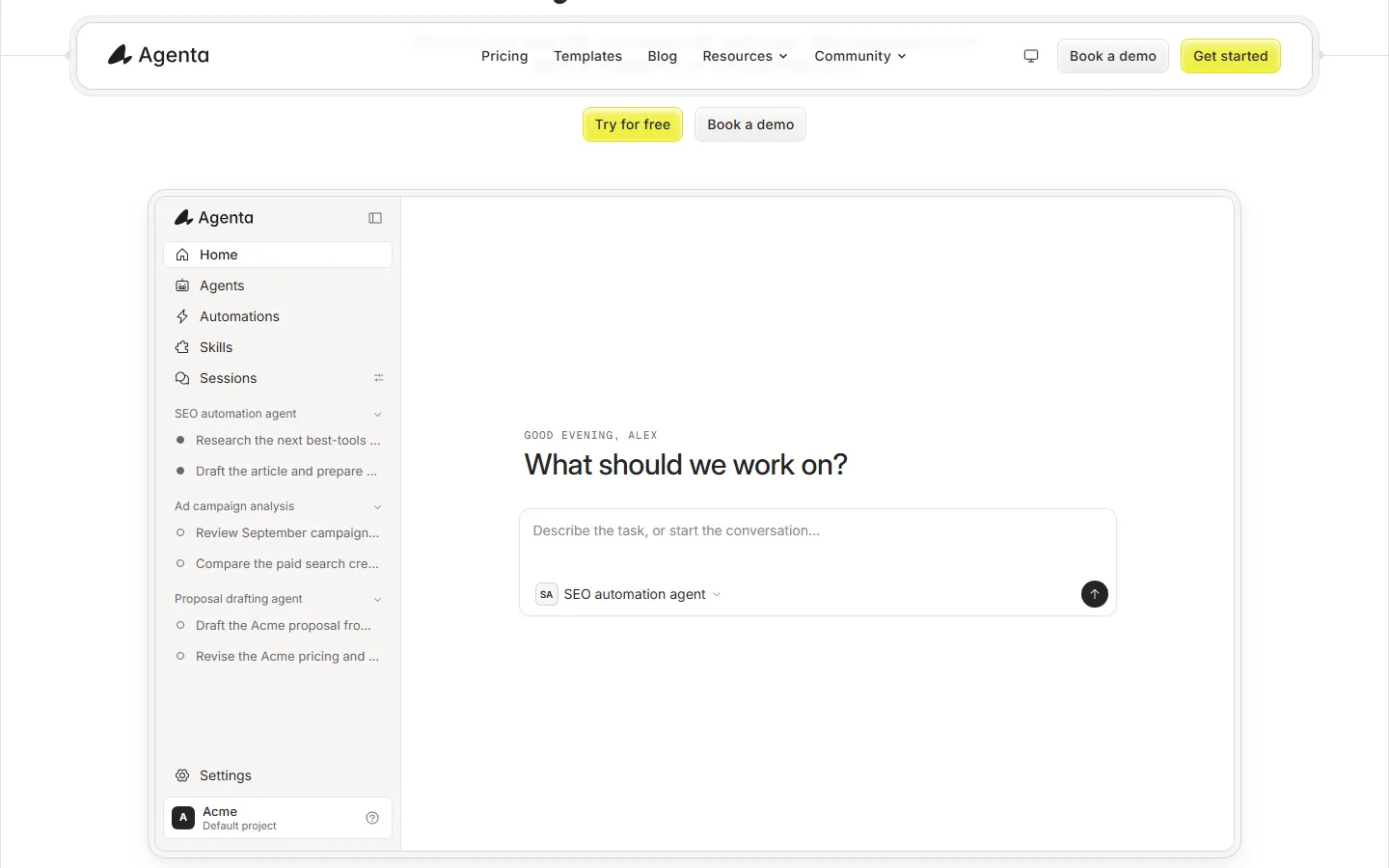Image resolution: width=1389 pixels, height=868 pixels.
Task: Select Agents in the sidebar
Action: 278,285
